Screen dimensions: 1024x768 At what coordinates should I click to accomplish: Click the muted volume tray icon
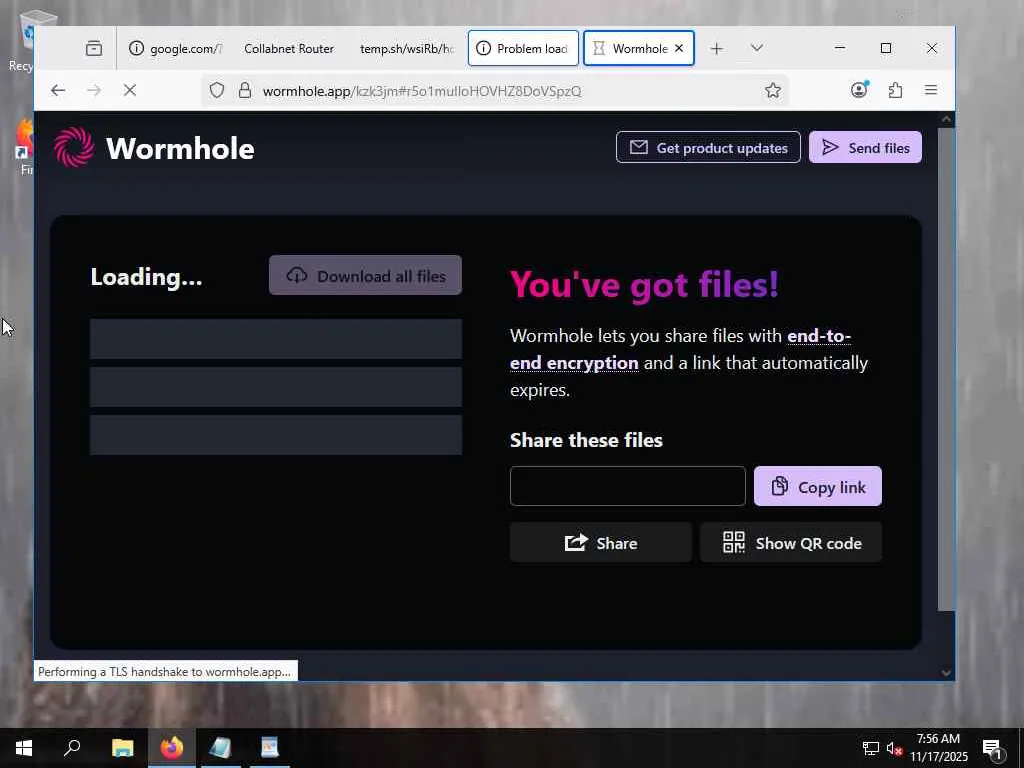895,748
